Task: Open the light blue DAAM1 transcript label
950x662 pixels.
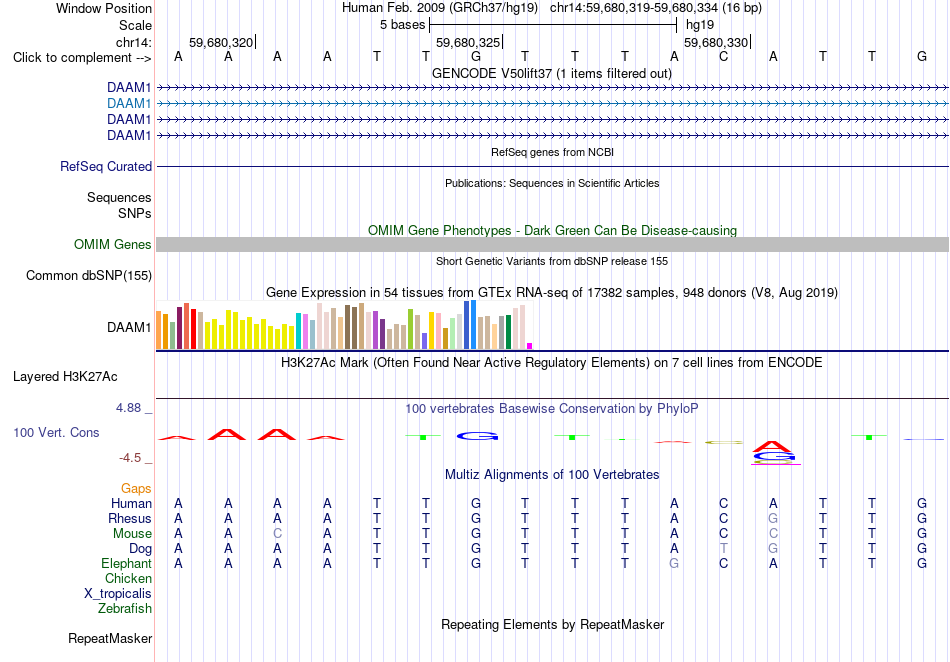Action: click(129, 104)
